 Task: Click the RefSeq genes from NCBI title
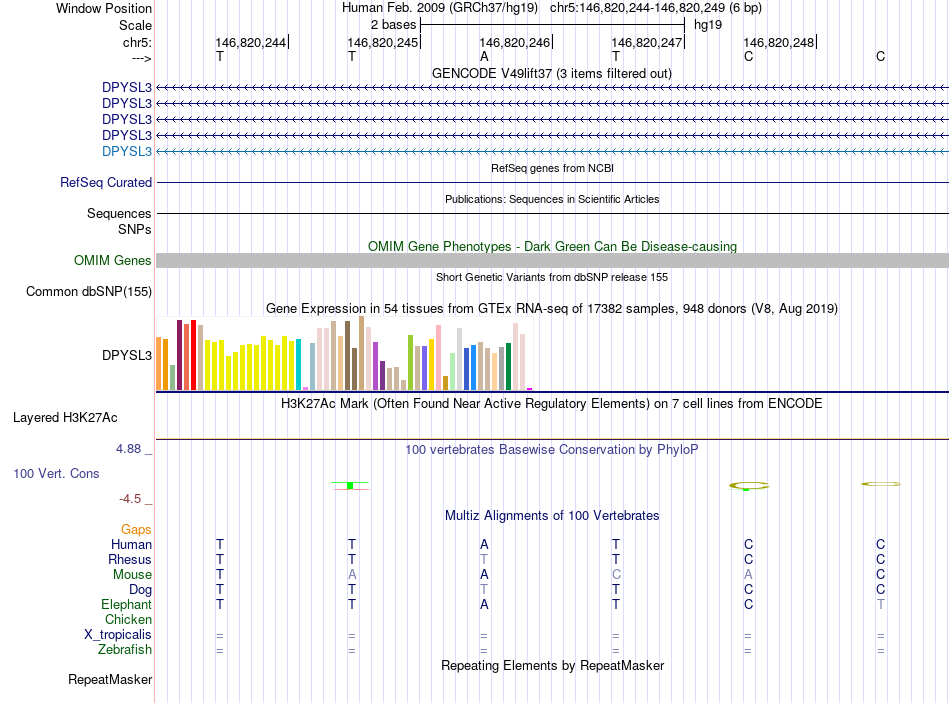(552, 168)
